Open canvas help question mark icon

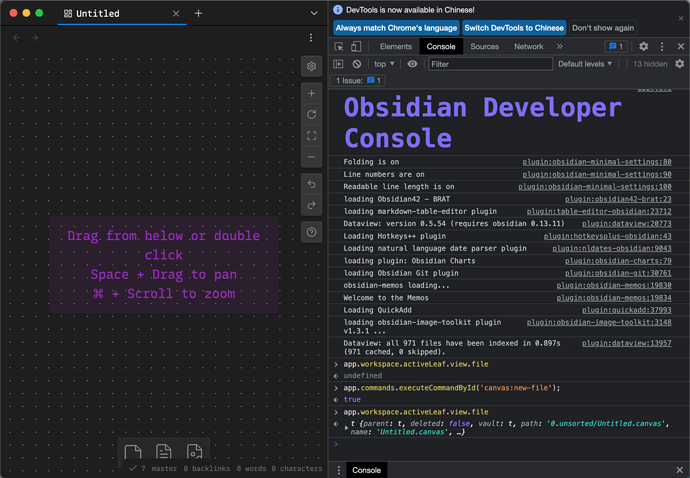coord(312,232)
